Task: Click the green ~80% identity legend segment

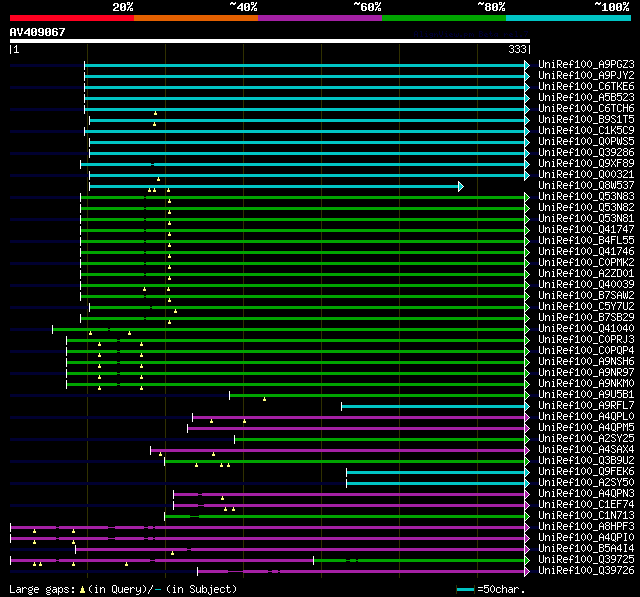Action: 444,18
